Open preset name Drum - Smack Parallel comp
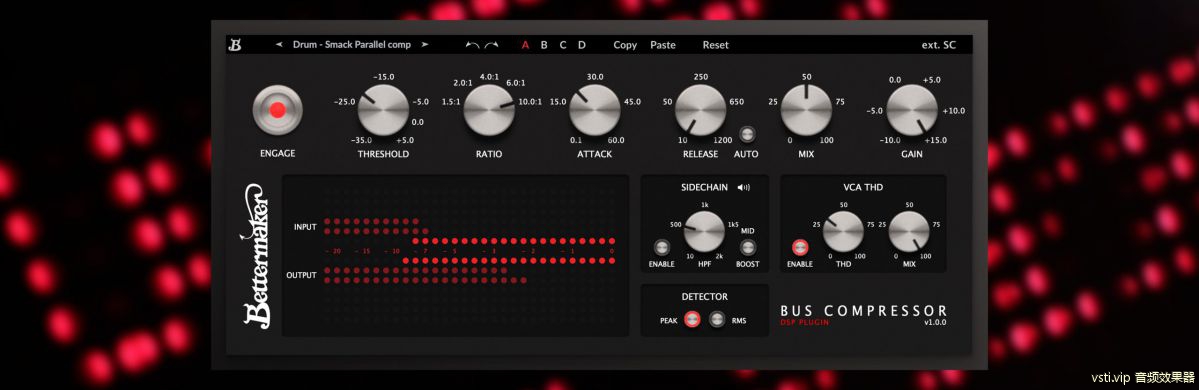 click(x=352, y=44)
